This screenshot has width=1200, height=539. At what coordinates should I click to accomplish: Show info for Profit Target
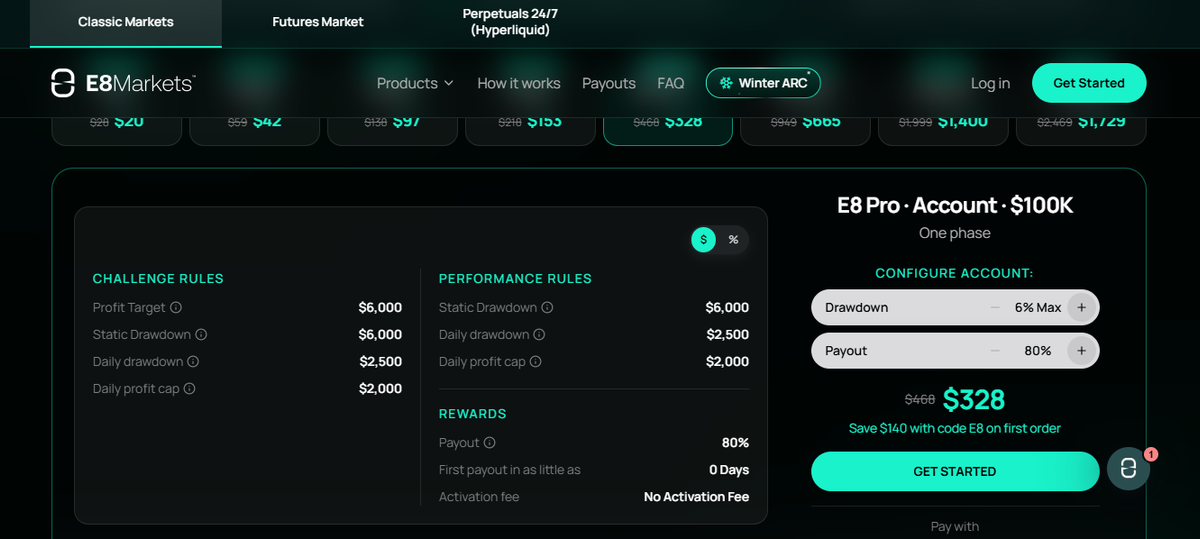coord(176,308)
